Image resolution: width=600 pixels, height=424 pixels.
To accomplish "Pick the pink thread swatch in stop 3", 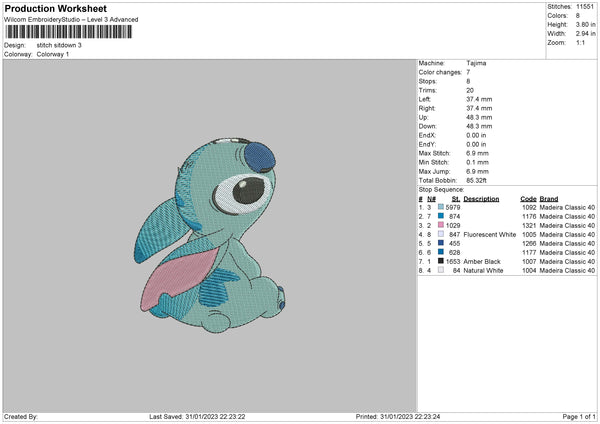I will [x=439, y=225].
